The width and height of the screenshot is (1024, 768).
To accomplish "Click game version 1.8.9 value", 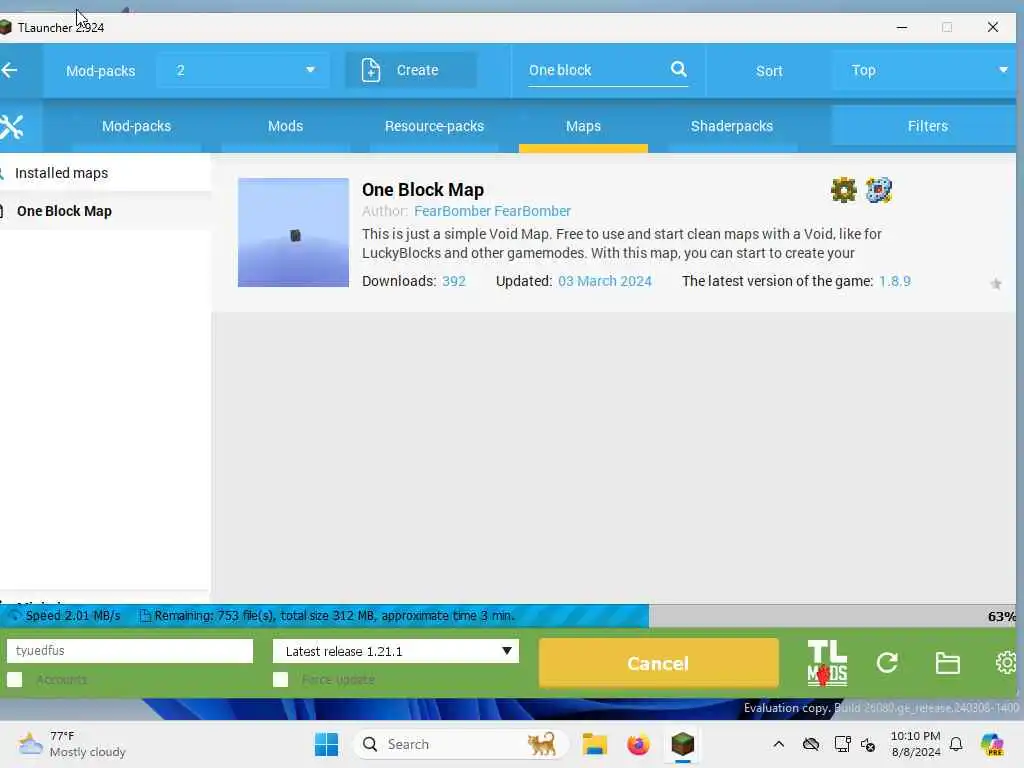I will click(895, 281).
